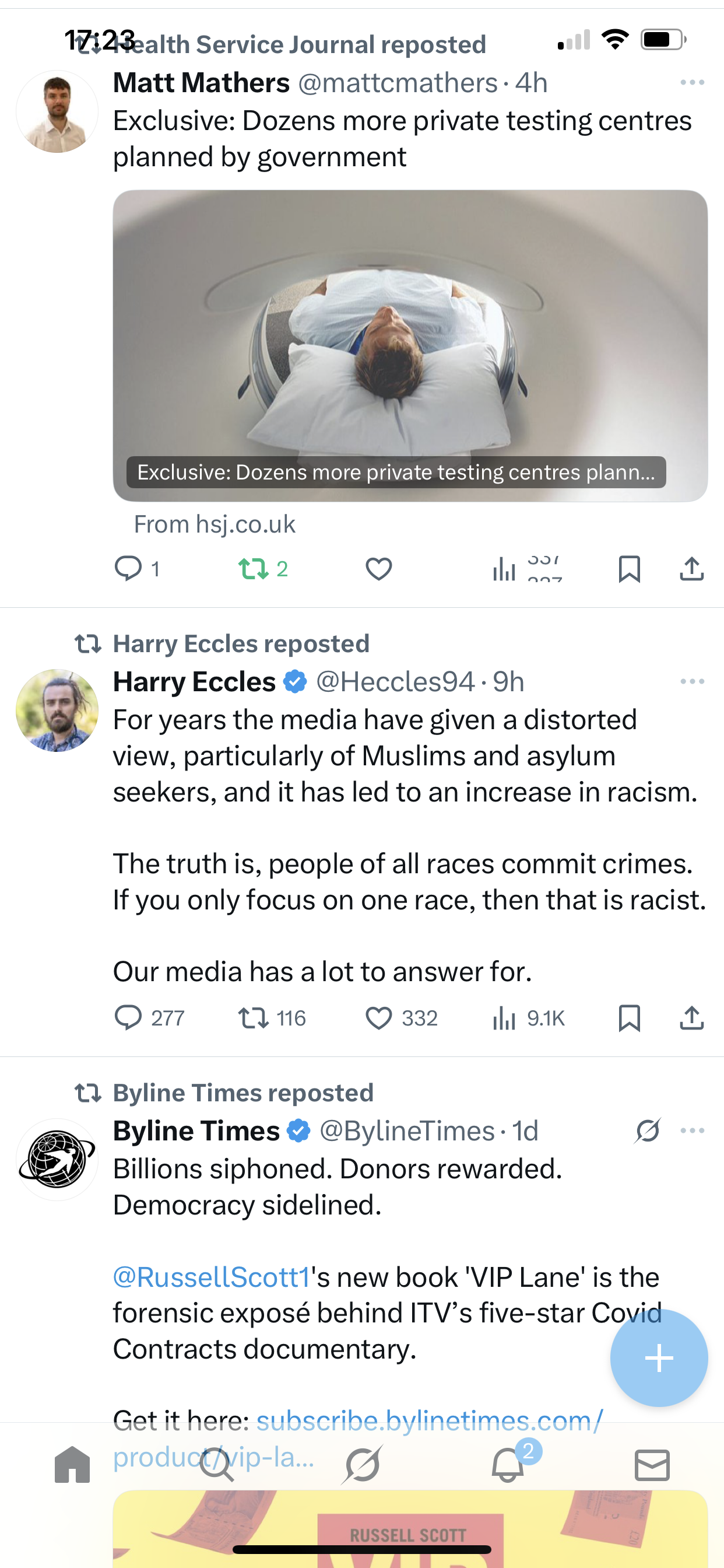Open more options on Harry Eccles' post
The height and width of the screenshot is (1568, 724).
click(x=692, y=682)
